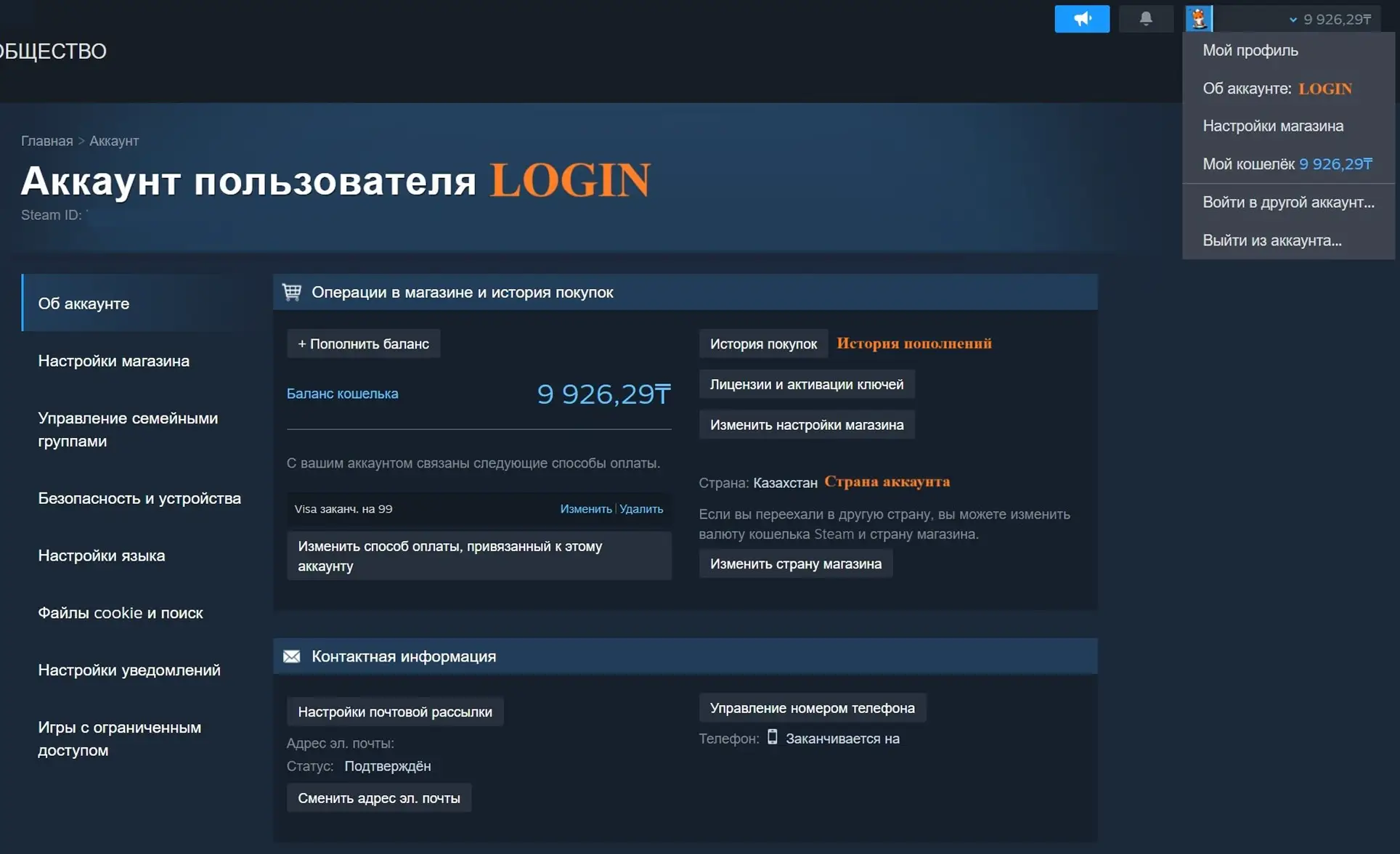The width and height of the screenshot is (1400, 854).
Task: Click the Главная breadcrumb link
Action: coord(46,141)
